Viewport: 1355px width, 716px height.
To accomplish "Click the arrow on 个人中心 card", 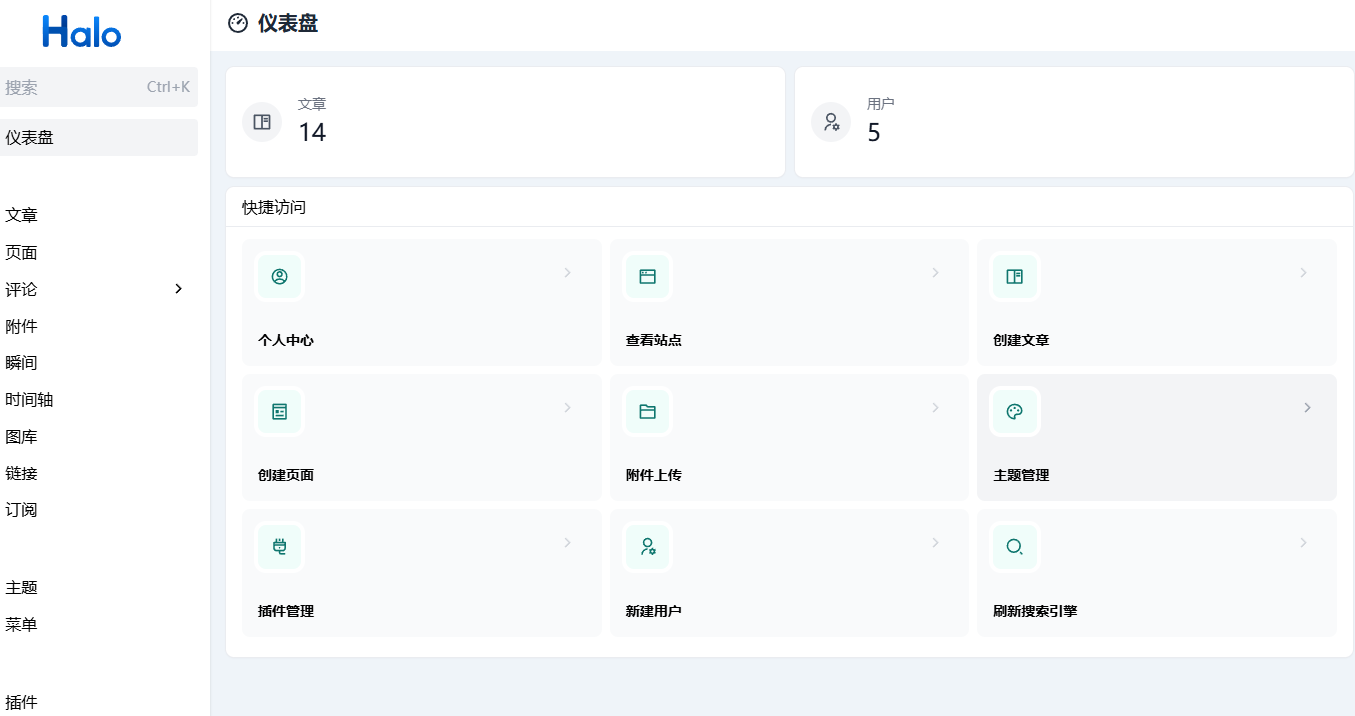I will tap(567, 272).
